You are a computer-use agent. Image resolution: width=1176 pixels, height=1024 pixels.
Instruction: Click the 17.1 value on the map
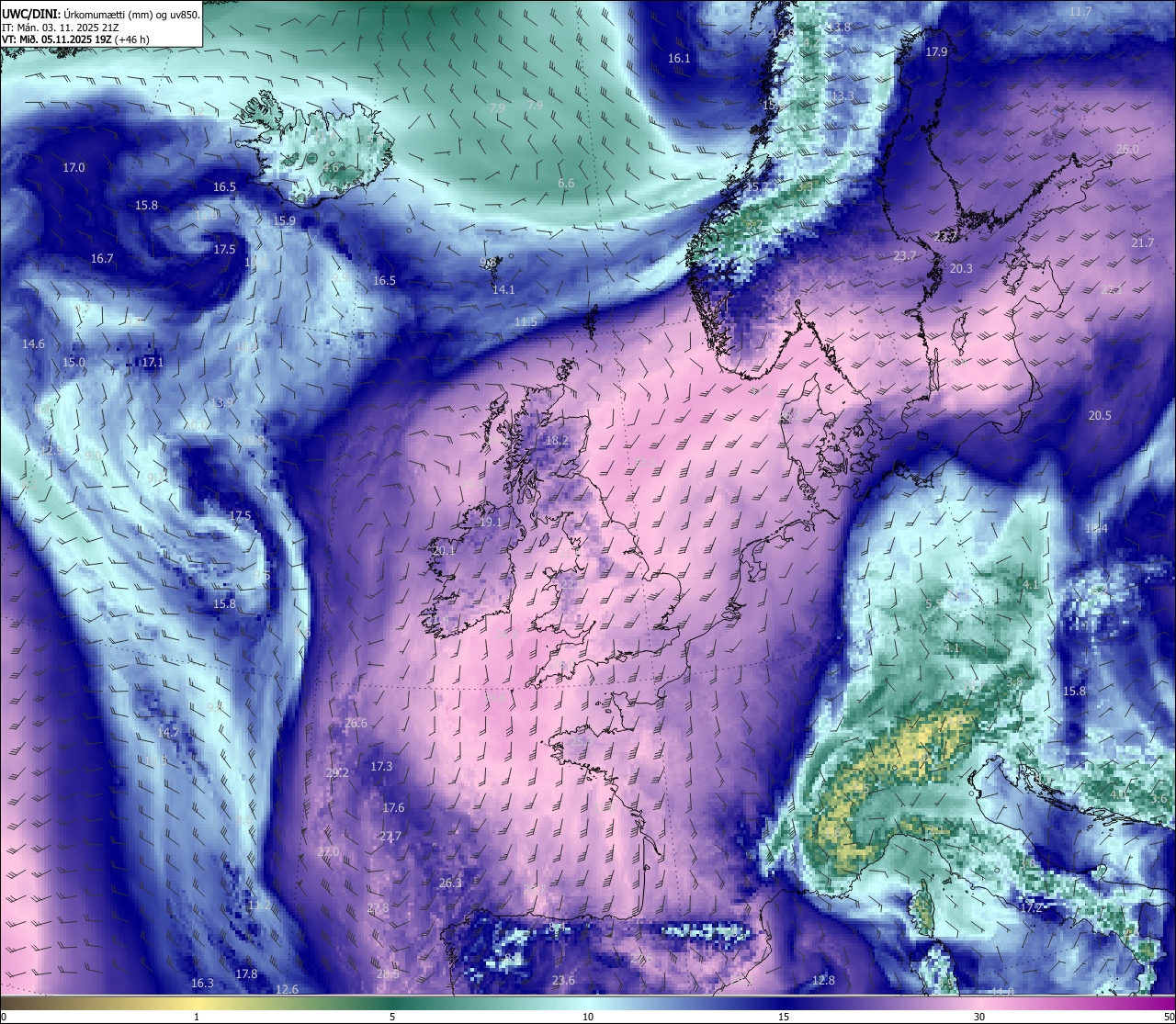coord(153,362)
